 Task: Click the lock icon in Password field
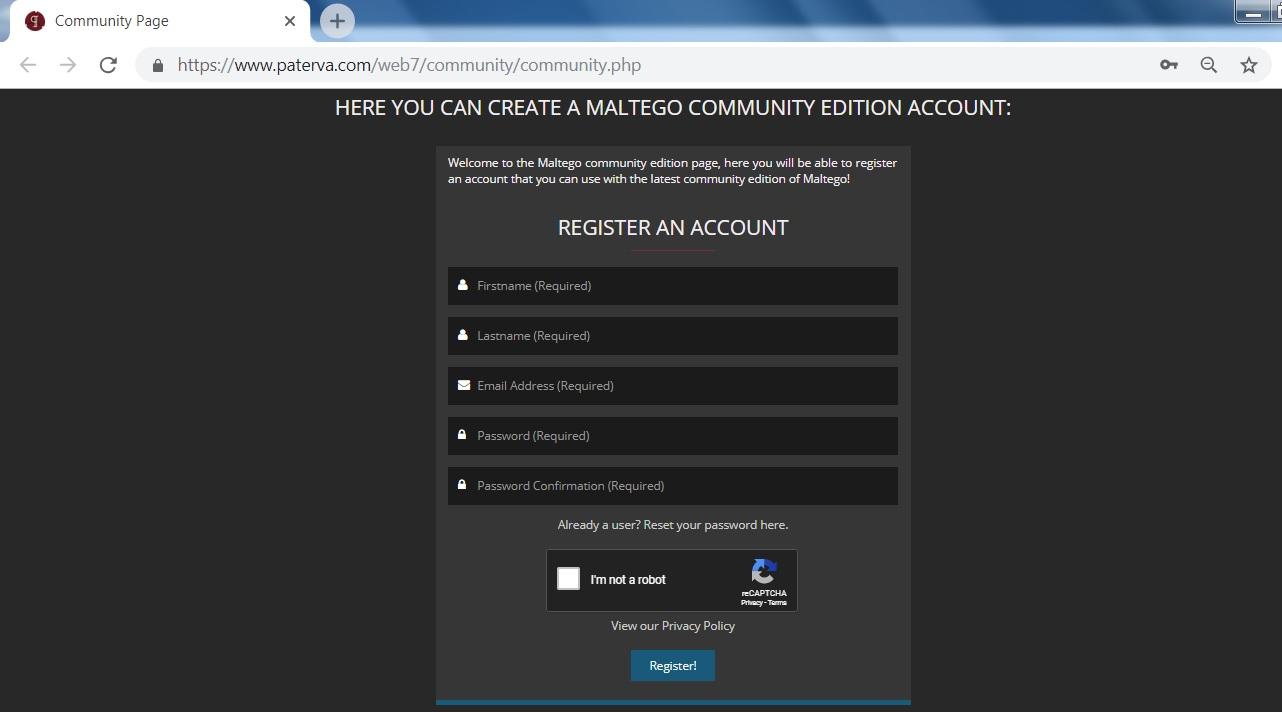(462, 435)
